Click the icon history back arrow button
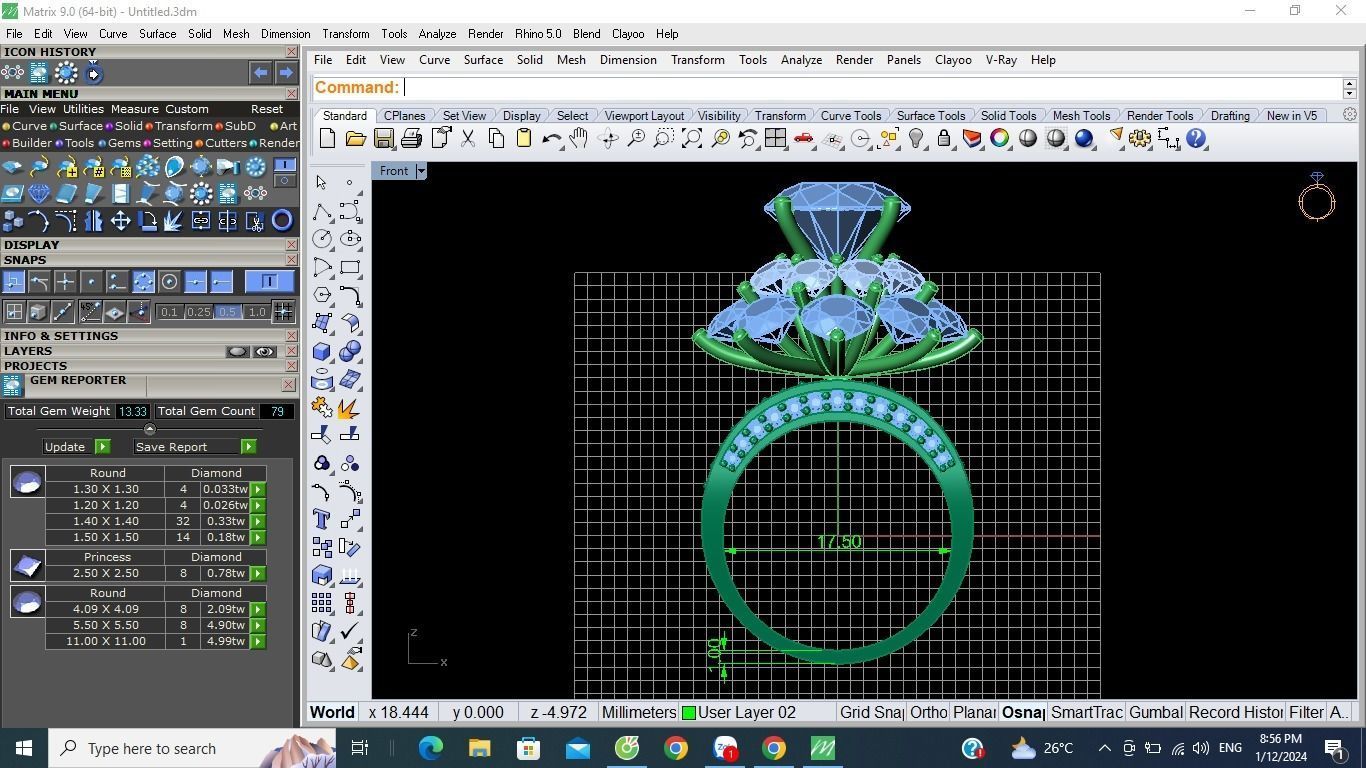 260,73
